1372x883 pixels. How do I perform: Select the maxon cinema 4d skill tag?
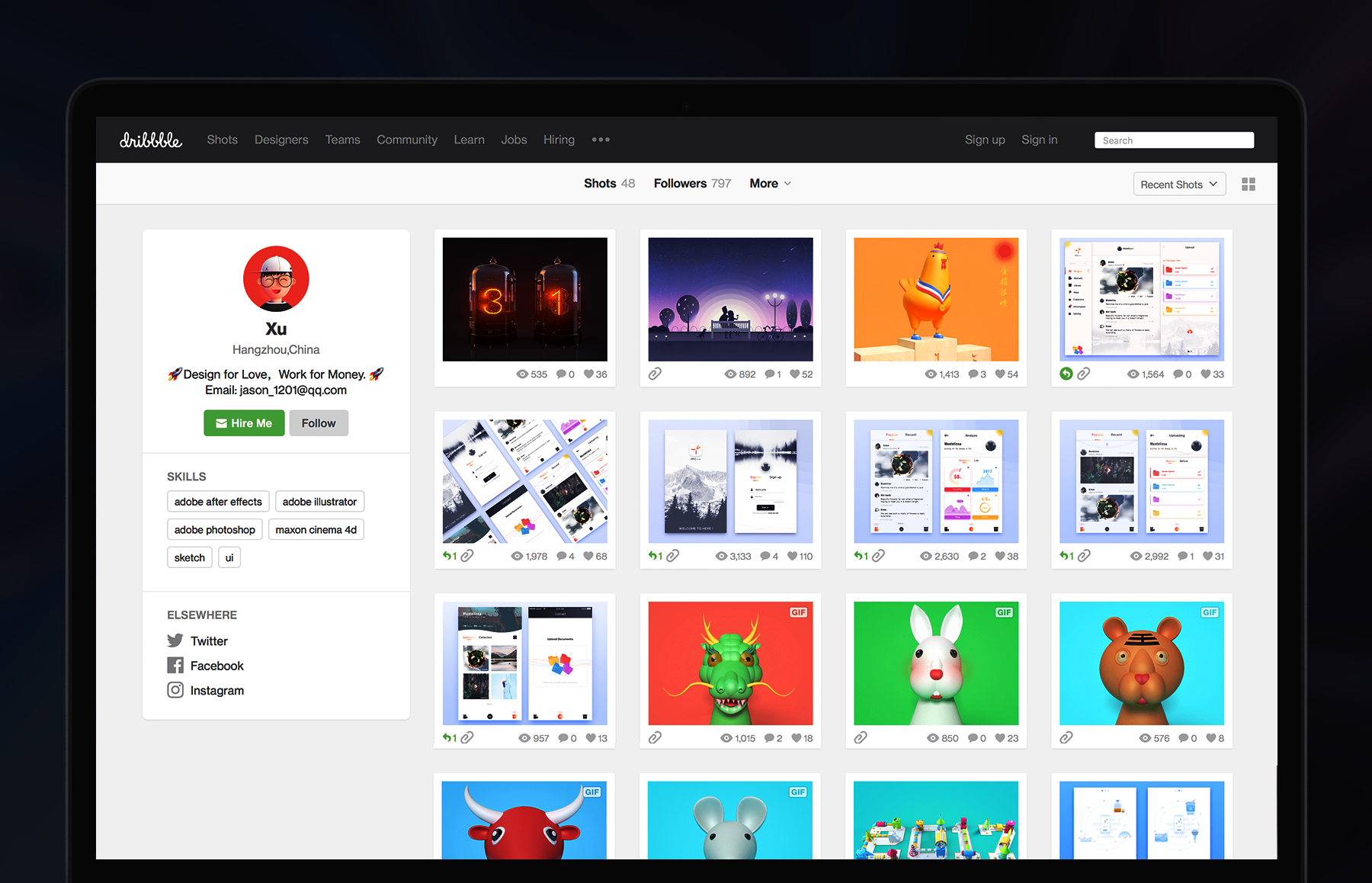pos(316,530)
